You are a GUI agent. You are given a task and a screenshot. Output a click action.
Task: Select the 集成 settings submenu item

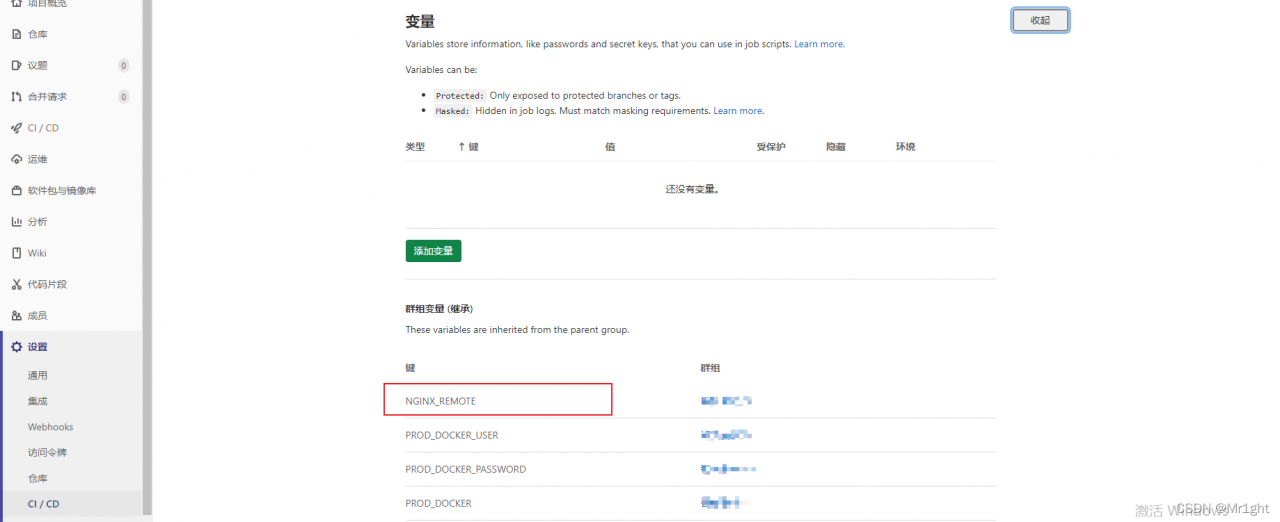pyautogui.click(x=37, y=401)
